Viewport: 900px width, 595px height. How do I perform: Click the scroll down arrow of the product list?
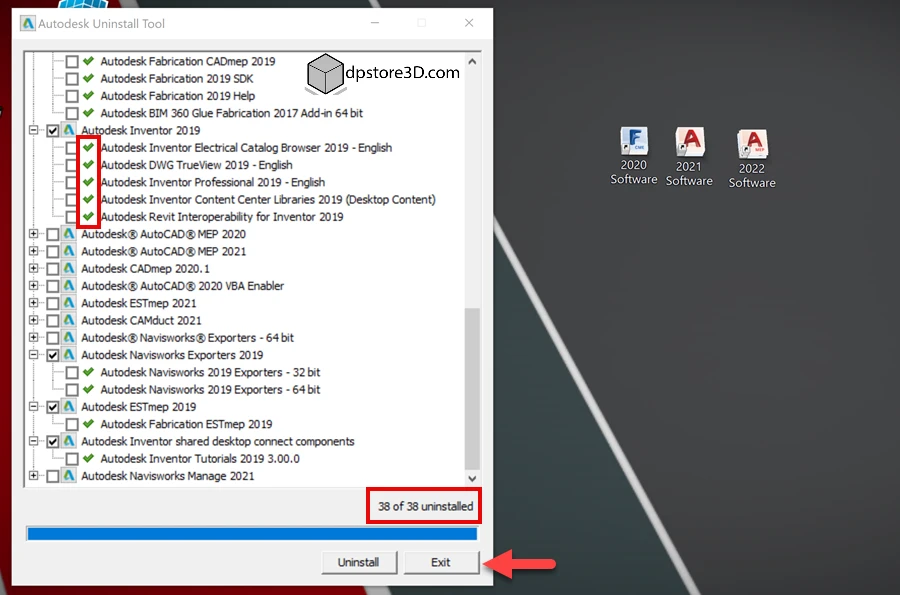coord(472,479)
